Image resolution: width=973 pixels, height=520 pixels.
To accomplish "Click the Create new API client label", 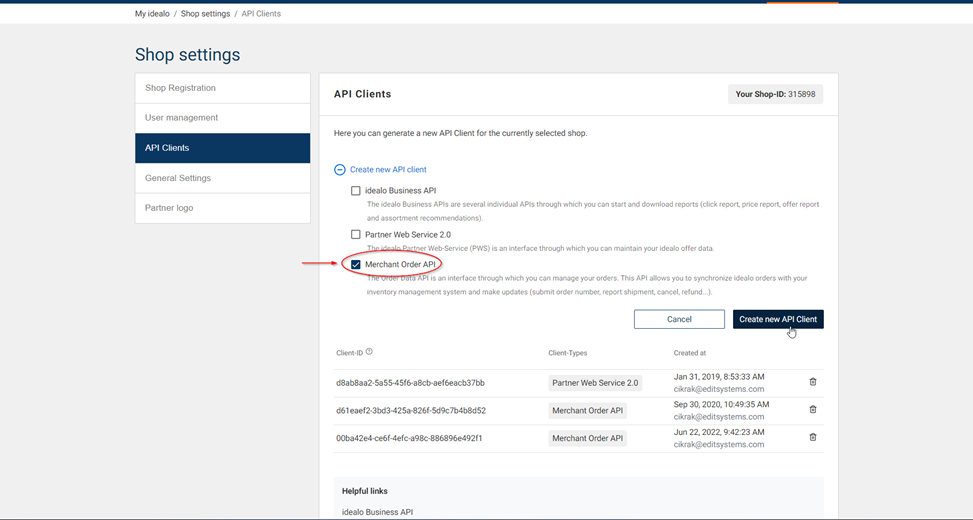I will coord(388,169).
